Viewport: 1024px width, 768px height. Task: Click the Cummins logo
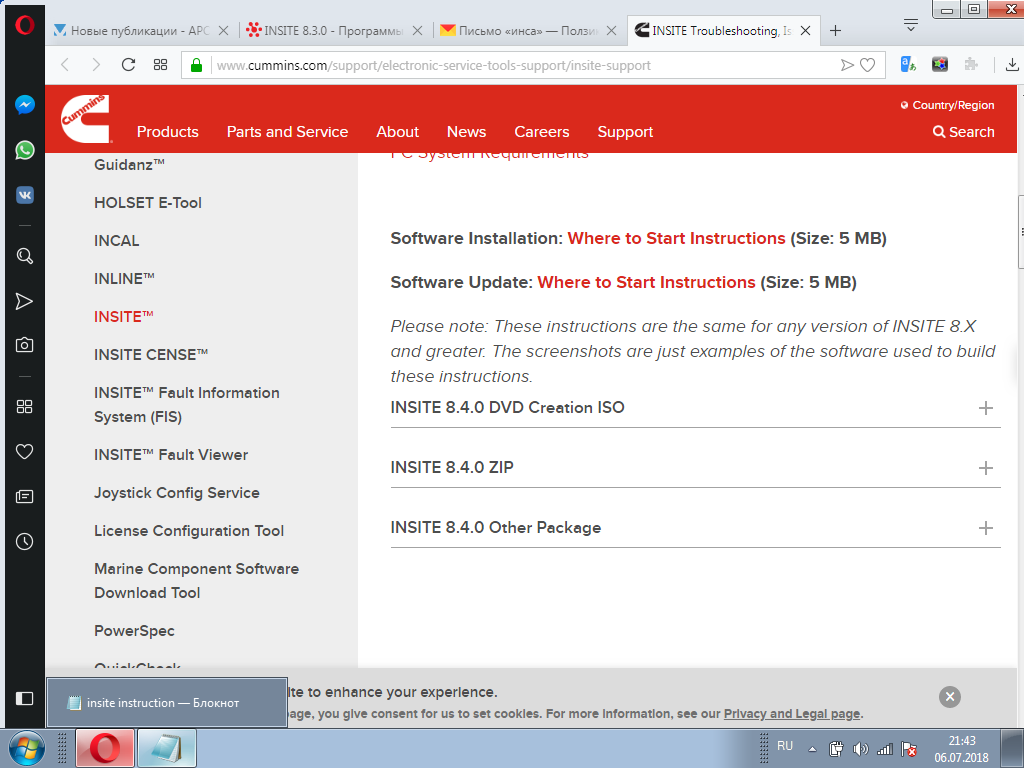(x=86, y=118)
